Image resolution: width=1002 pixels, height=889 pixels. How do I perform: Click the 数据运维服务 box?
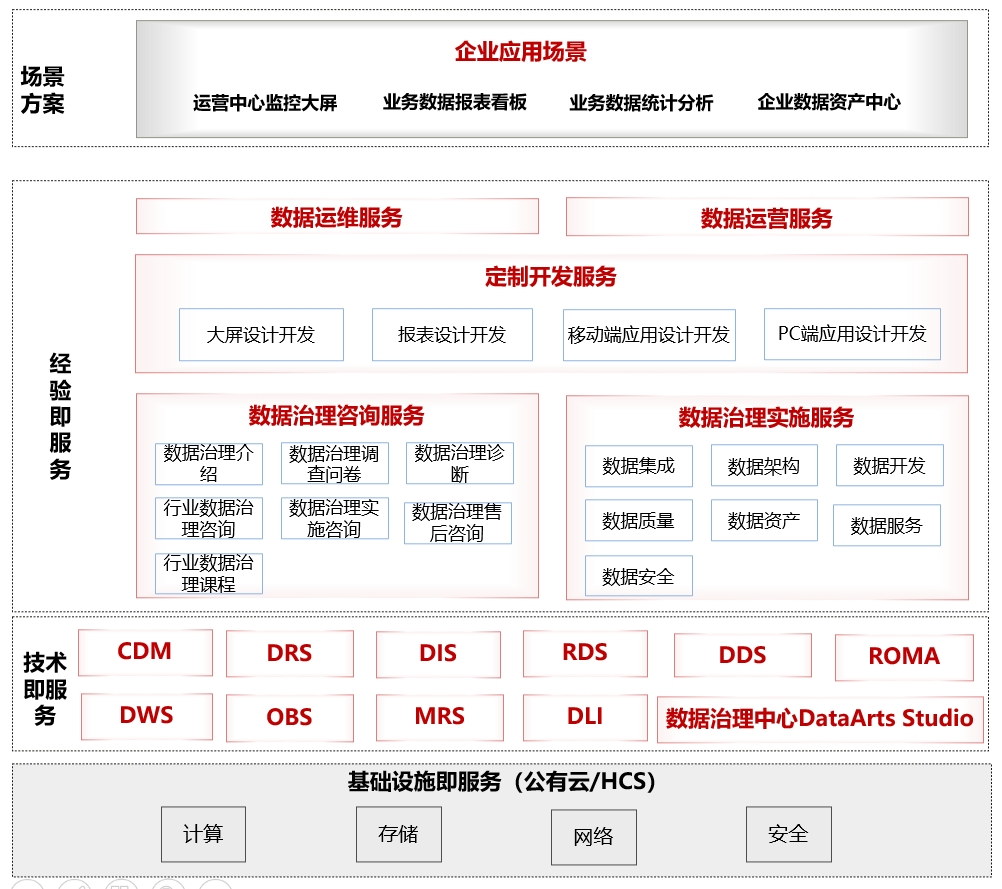(337, 217)
